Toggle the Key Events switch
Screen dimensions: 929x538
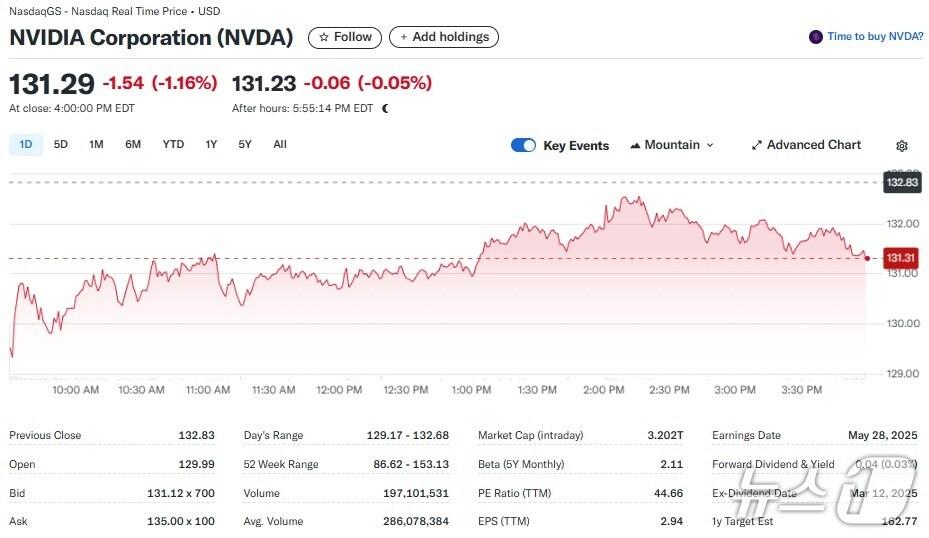pyautogui.click(x=523, y=145)
